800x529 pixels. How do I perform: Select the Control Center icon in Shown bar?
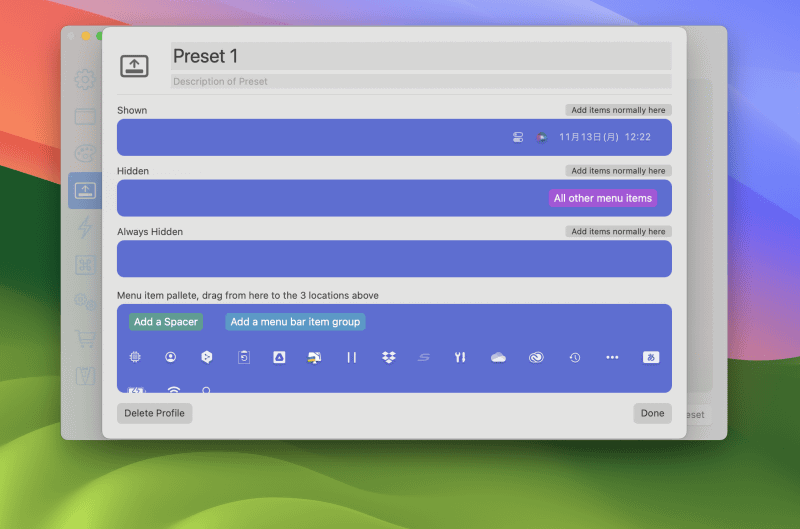(x=518, y=137)
